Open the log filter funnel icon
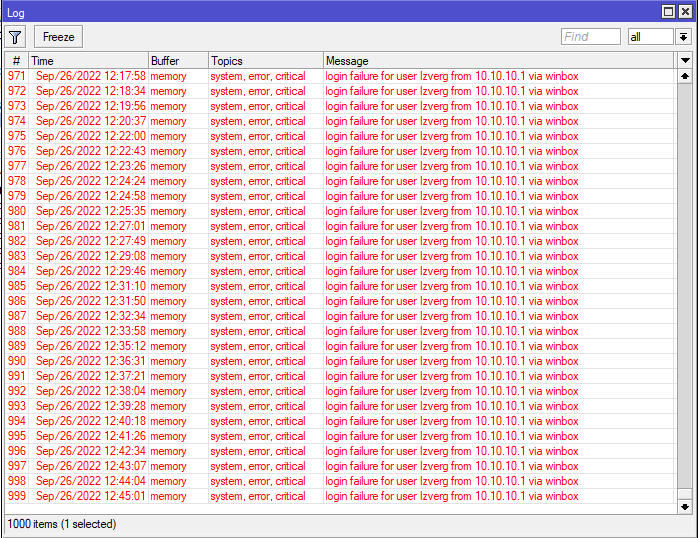 point(15,37)
